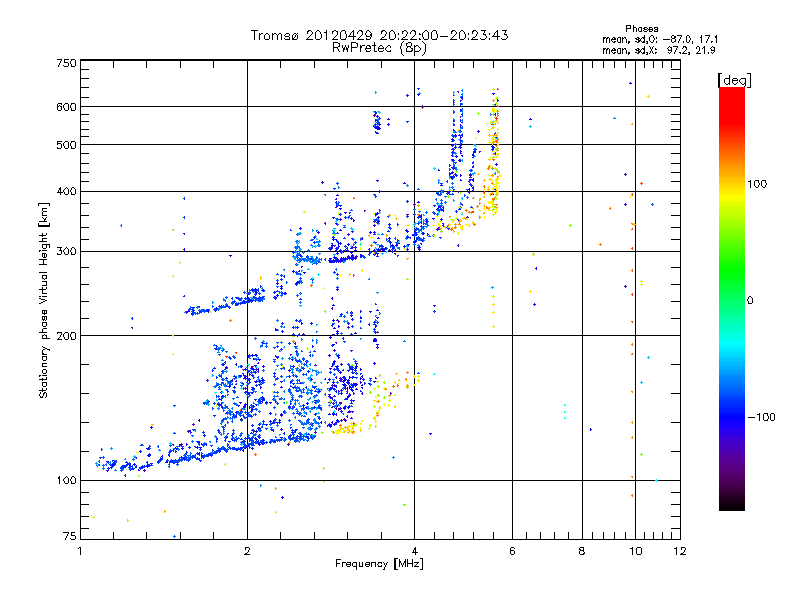
Task: Click the "Frequency [MHz]" axis title
Action: point(379,564)
